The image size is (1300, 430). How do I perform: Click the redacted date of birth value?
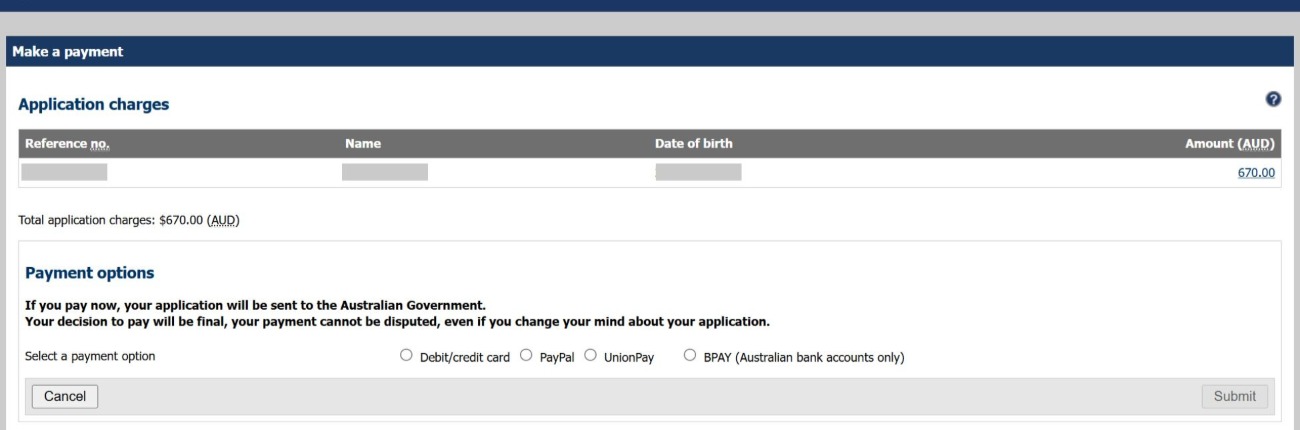(698, 173)
